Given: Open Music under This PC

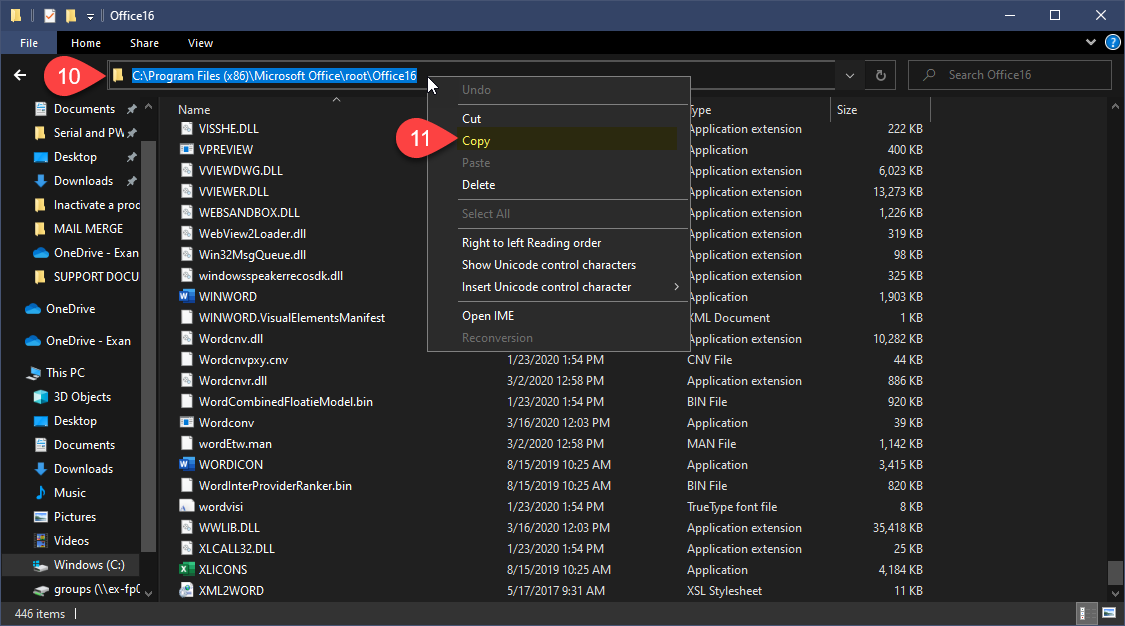Looking at the screenshot, I should (70, 493).
